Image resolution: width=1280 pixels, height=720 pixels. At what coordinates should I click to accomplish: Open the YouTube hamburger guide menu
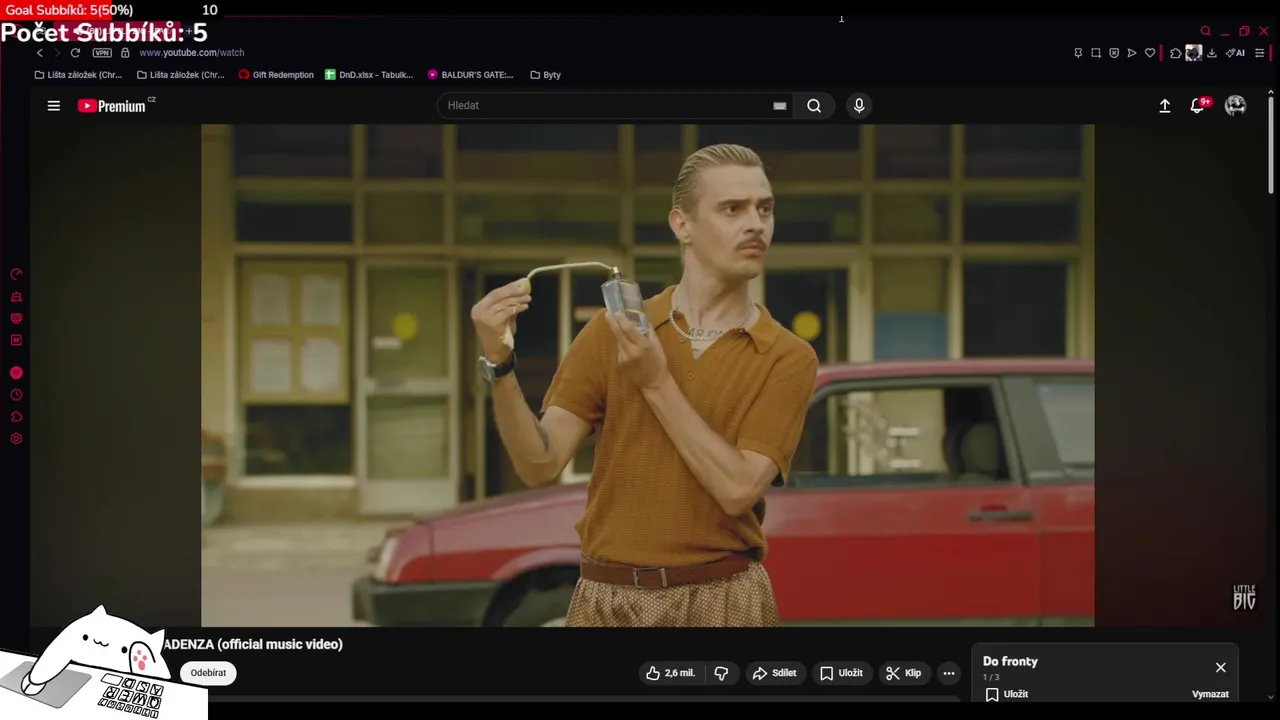(54, 106)
